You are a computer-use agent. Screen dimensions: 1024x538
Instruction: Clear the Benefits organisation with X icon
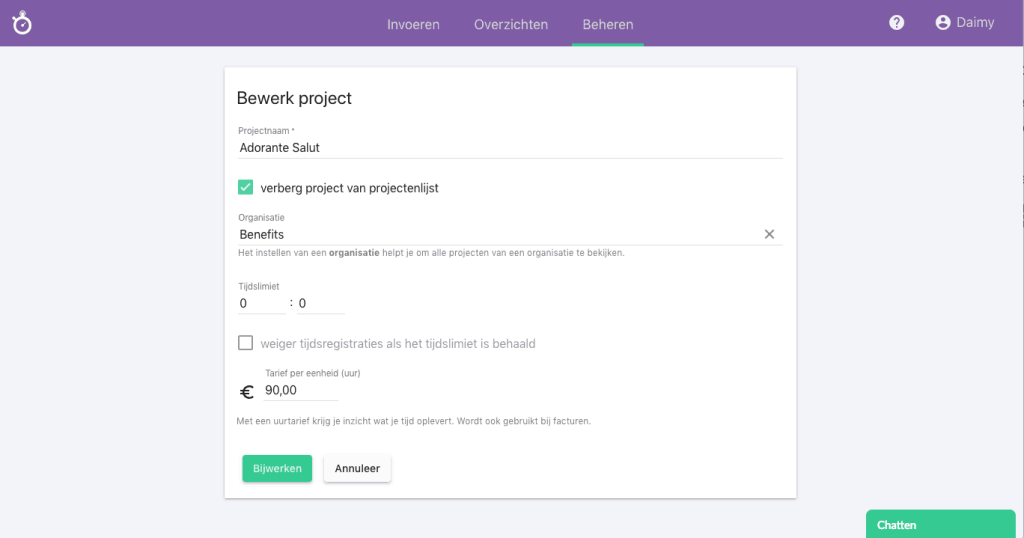[x=769, y=234]
